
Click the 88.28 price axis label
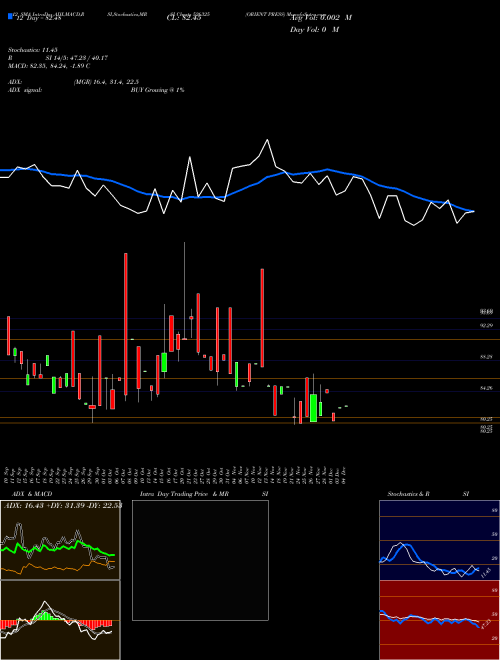(x=487, y=357)
